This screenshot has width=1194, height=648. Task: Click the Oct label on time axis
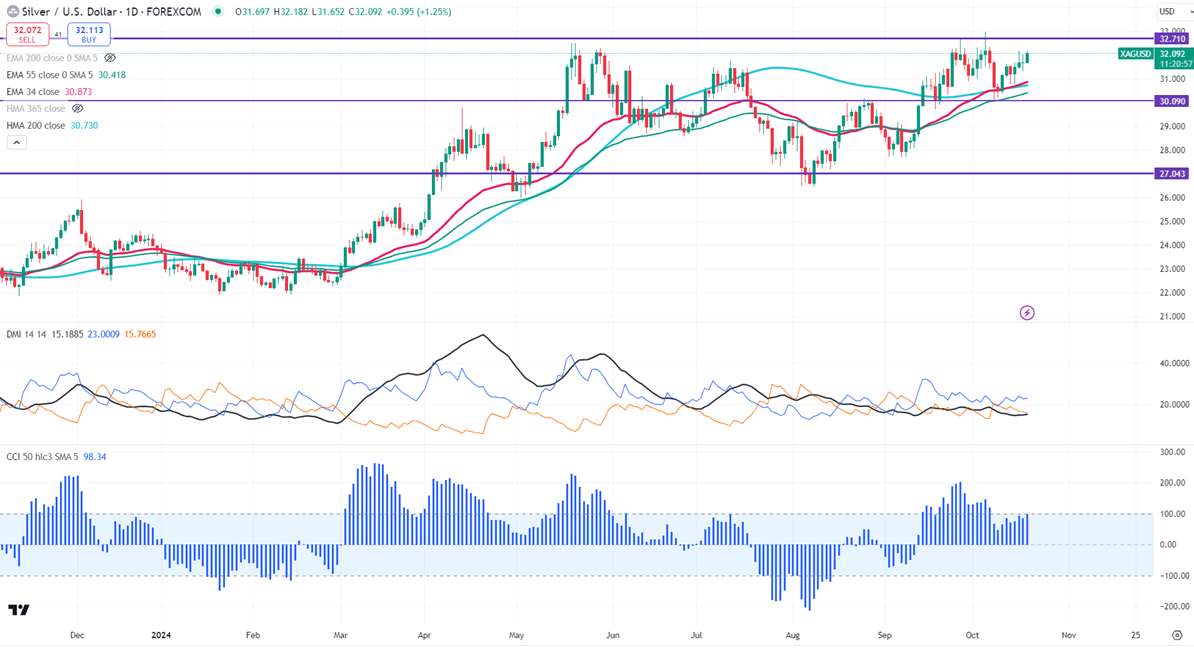click(x=972, y=635)
